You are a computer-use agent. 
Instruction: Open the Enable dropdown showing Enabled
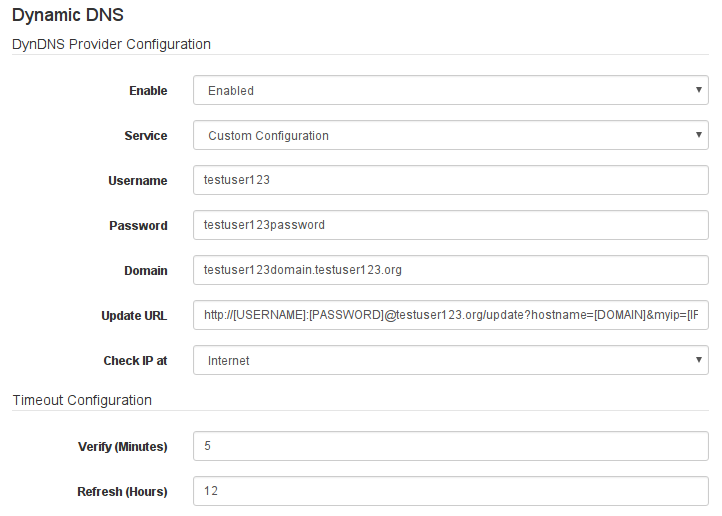pos(450,90)
